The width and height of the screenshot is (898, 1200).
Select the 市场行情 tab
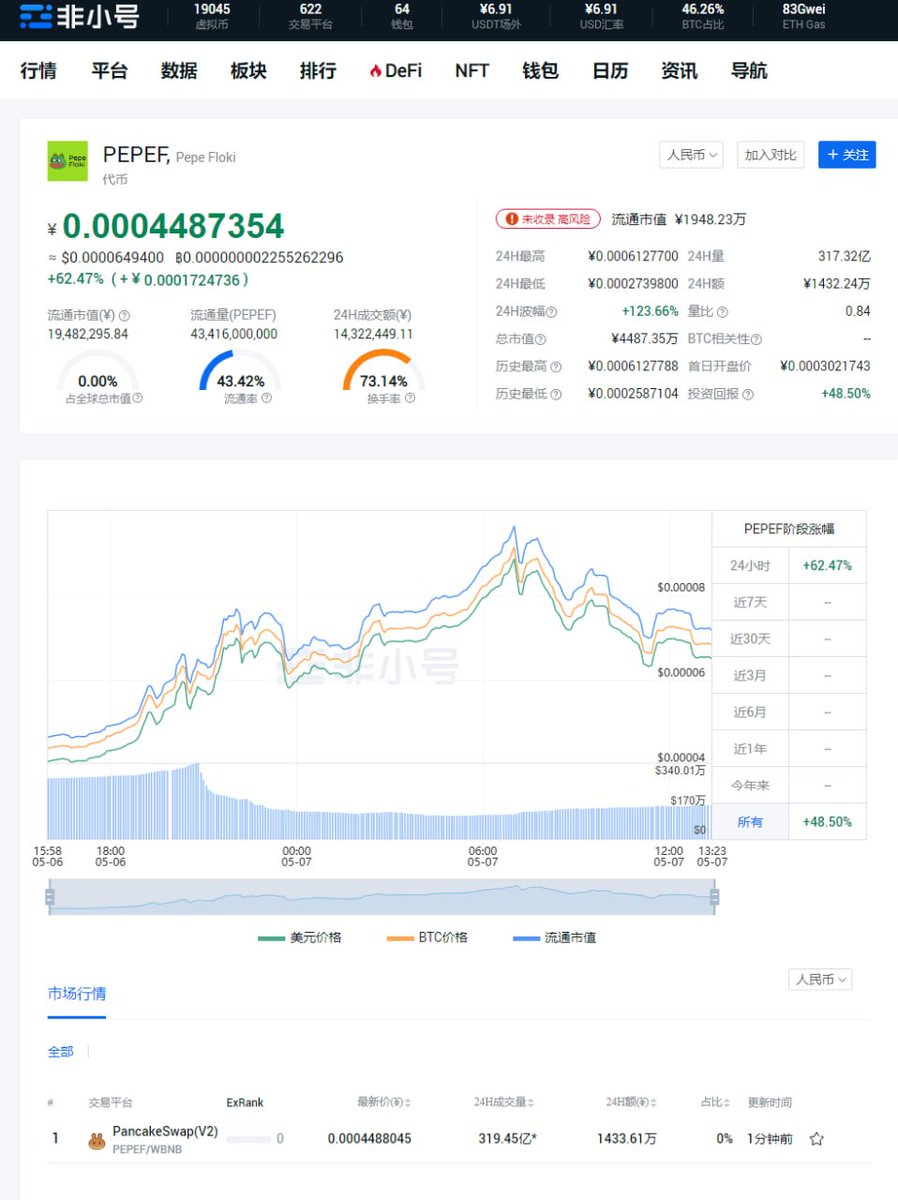[77, 994]
